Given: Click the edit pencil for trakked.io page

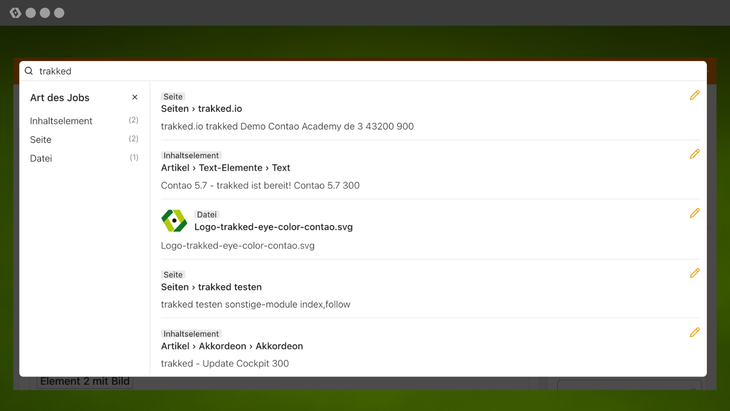Looking at the screenshot, I should tap(695, 95).
